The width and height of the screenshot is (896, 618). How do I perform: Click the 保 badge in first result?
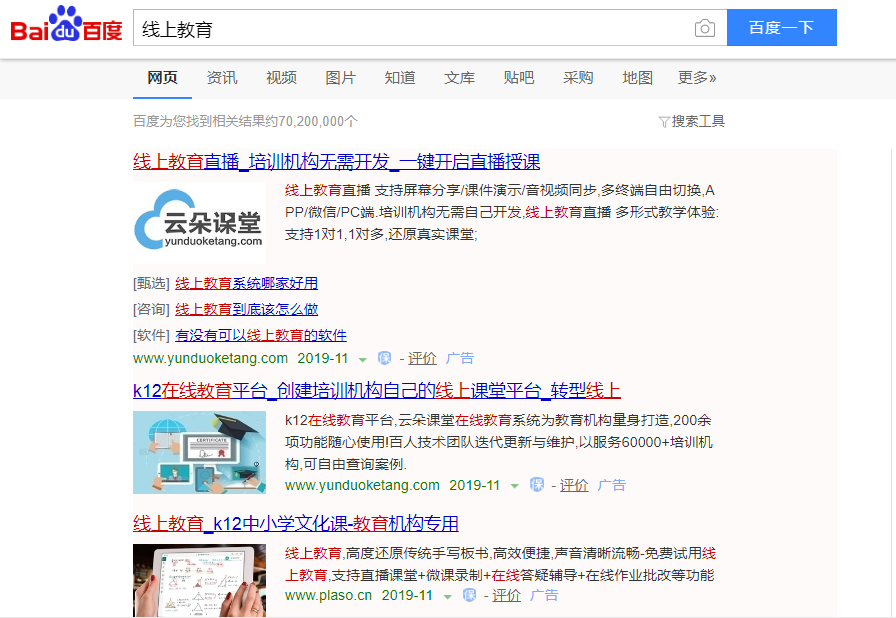(x=385, y=358)
